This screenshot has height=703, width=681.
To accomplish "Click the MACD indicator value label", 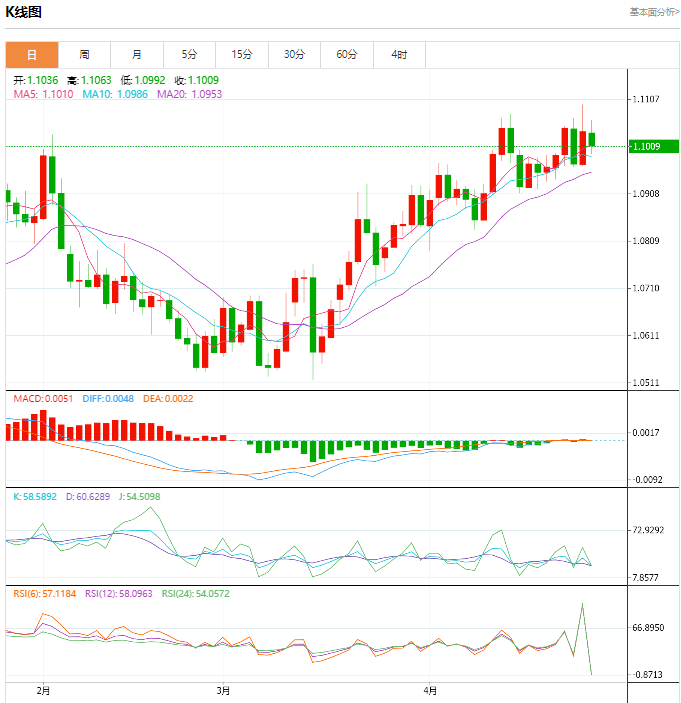I will (43, 399).
